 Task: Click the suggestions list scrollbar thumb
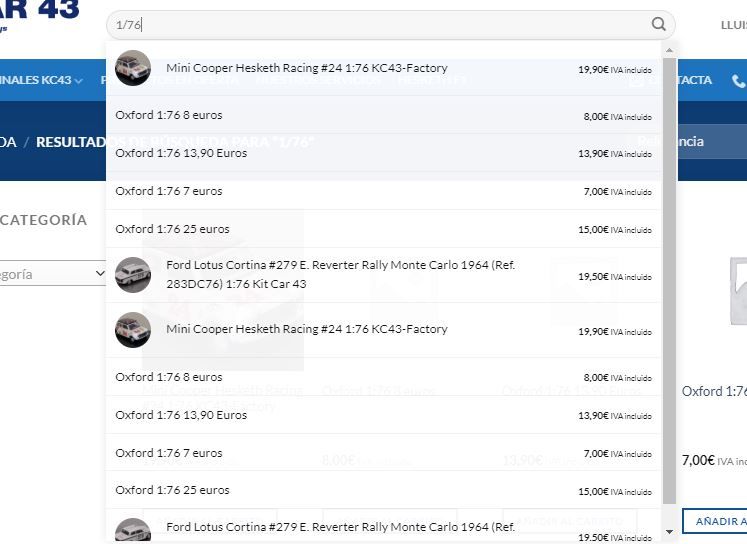click(669, 281)
